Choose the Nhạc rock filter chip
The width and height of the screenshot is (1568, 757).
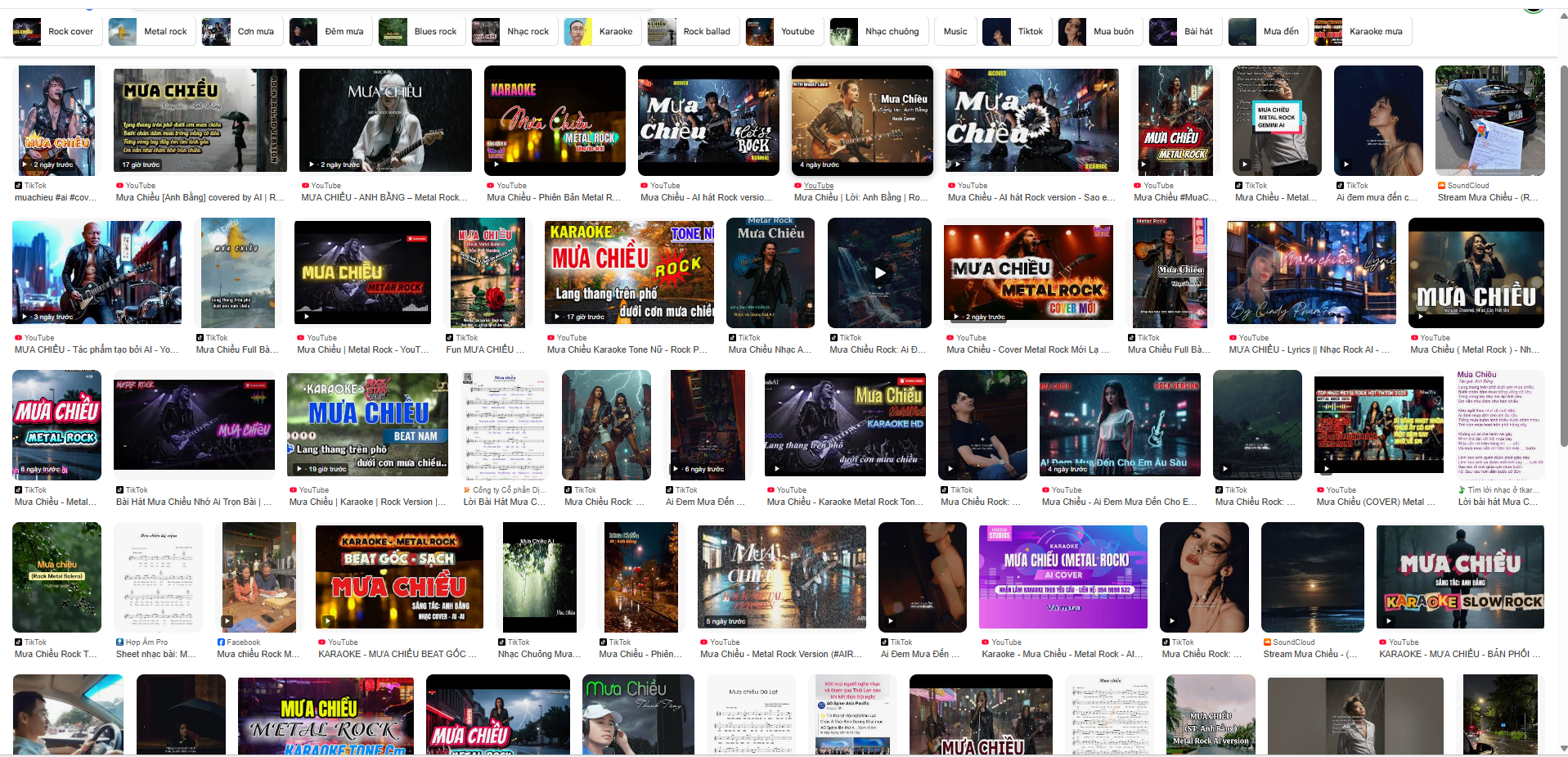[x=514, y=32]
